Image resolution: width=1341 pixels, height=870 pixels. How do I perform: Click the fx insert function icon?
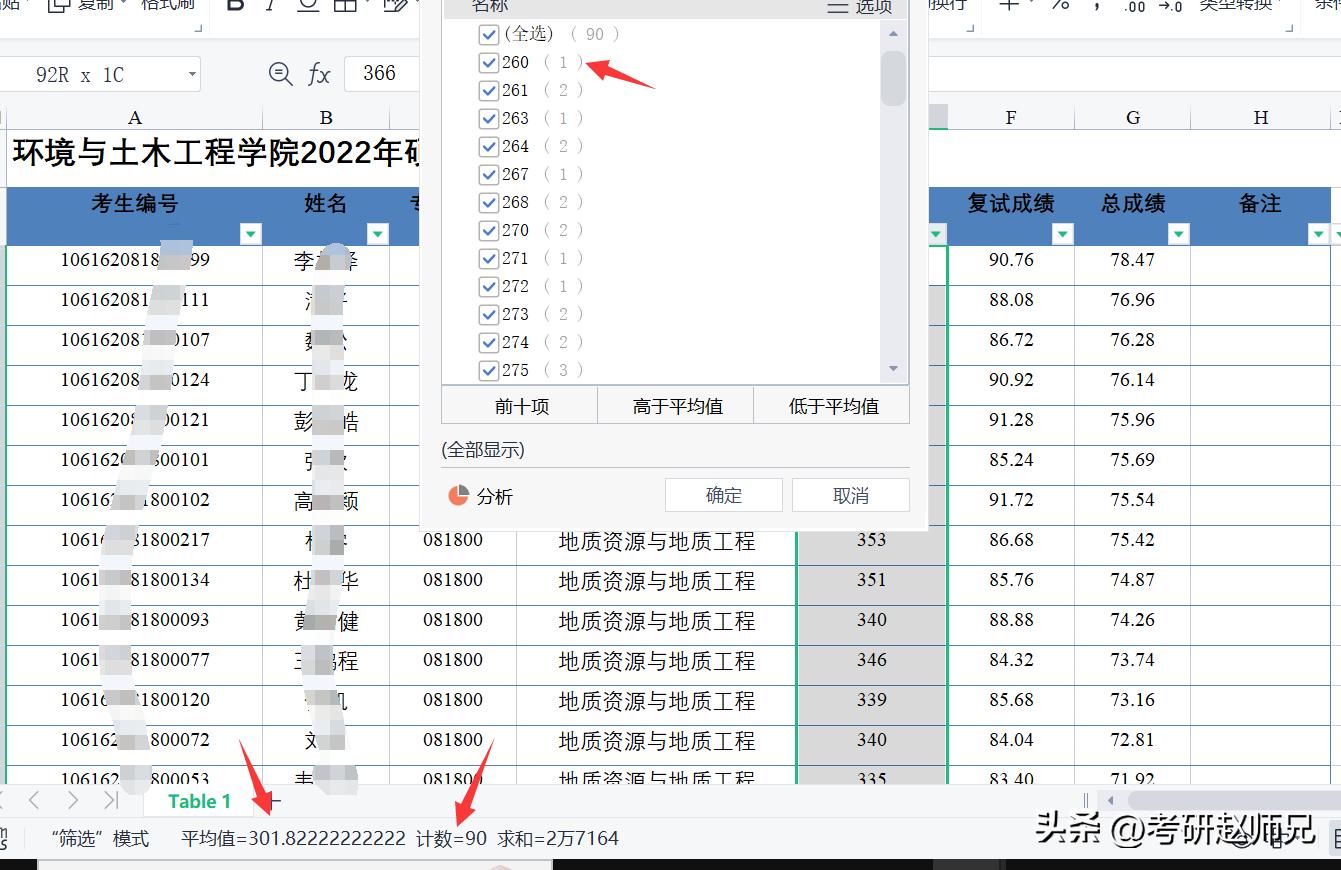click(x=318, y=73)
